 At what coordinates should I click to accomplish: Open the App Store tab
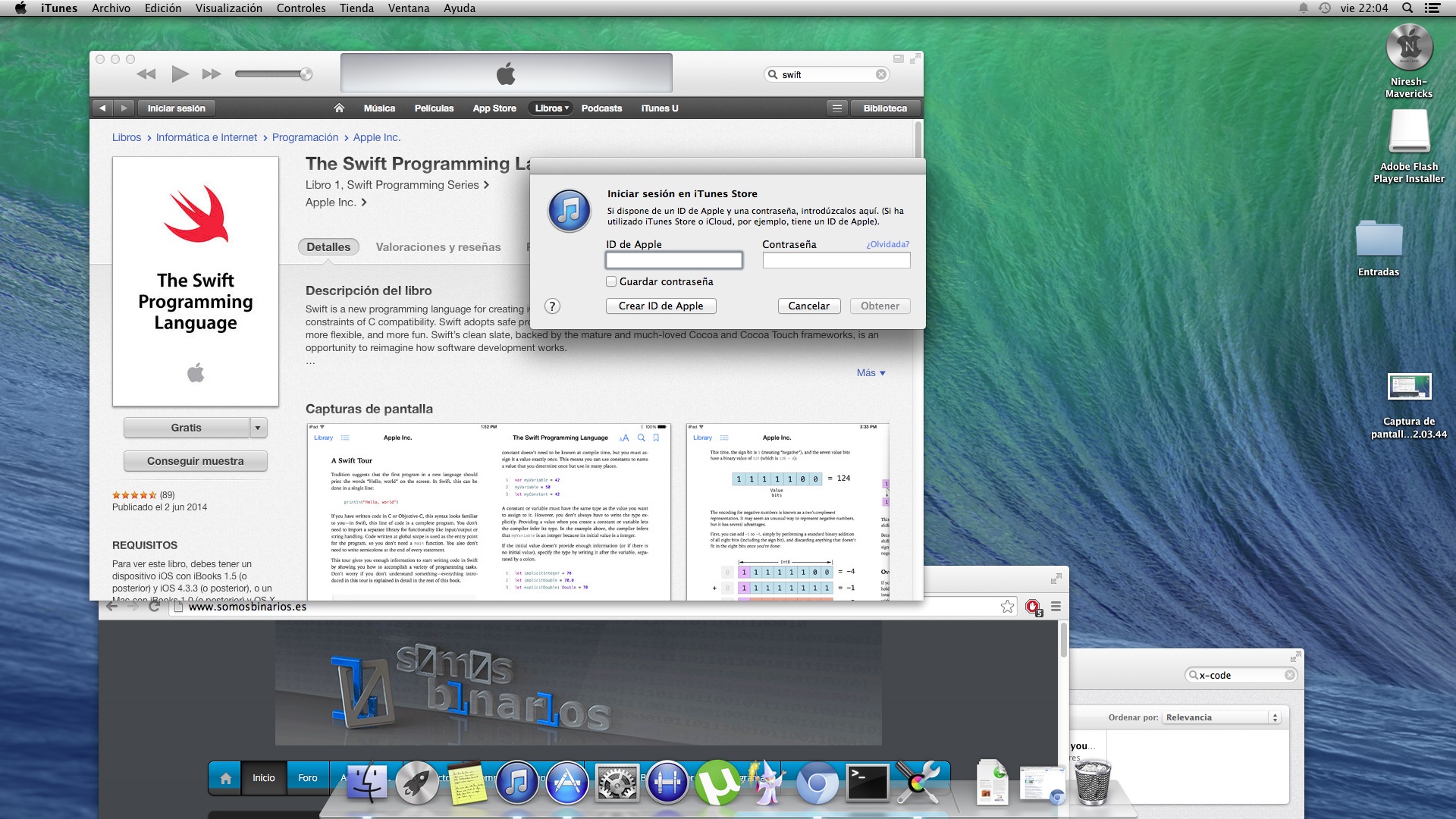(x=494, y=108)
